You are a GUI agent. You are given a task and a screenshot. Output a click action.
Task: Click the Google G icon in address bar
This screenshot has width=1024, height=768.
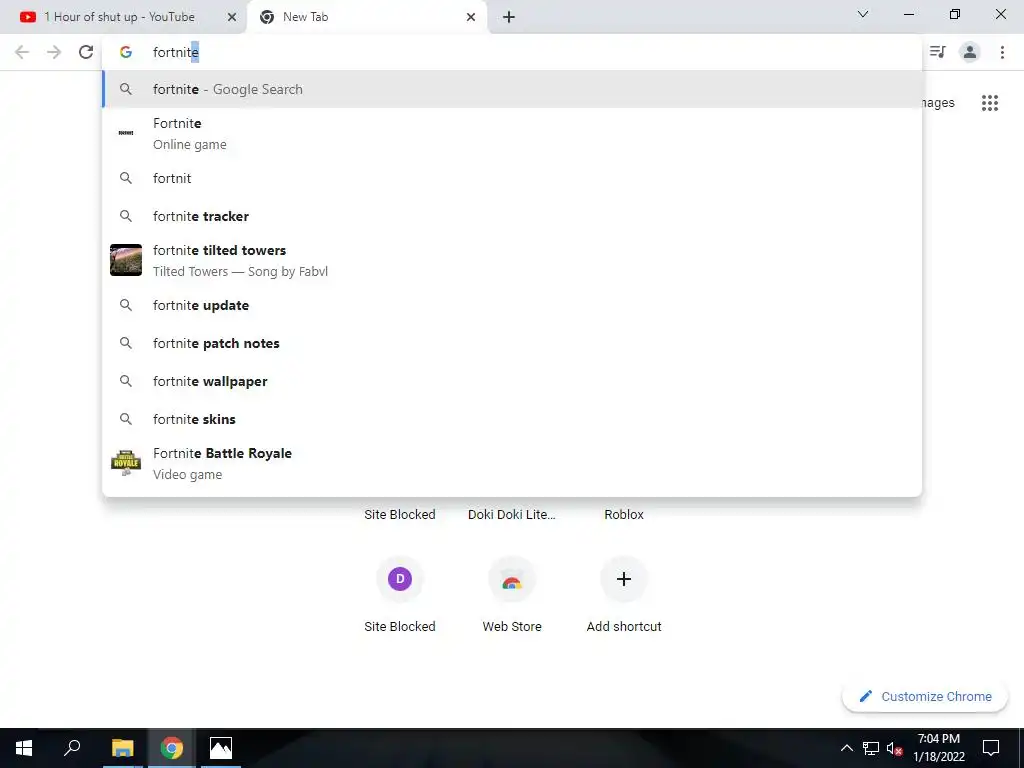coord(126,52)
